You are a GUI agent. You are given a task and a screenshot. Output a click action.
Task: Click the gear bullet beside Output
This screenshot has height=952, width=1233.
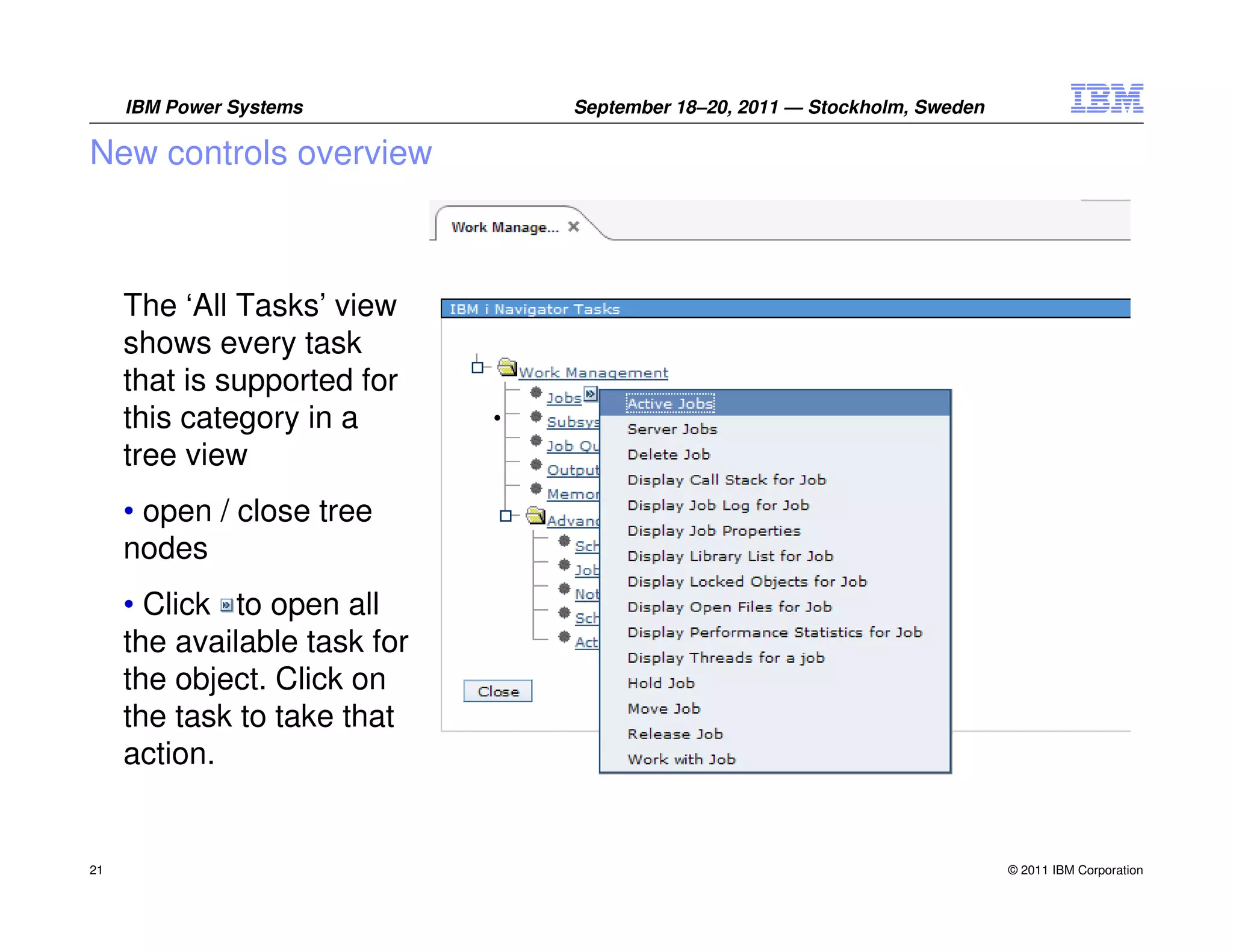tap(536, 465)
